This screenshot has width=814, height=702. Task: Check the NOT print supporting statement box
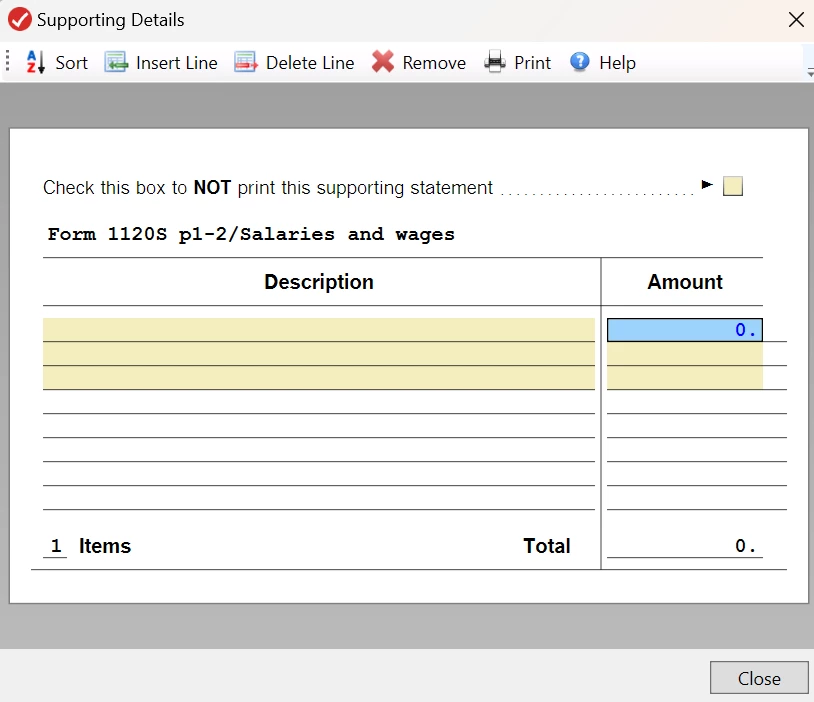point(732,186)
